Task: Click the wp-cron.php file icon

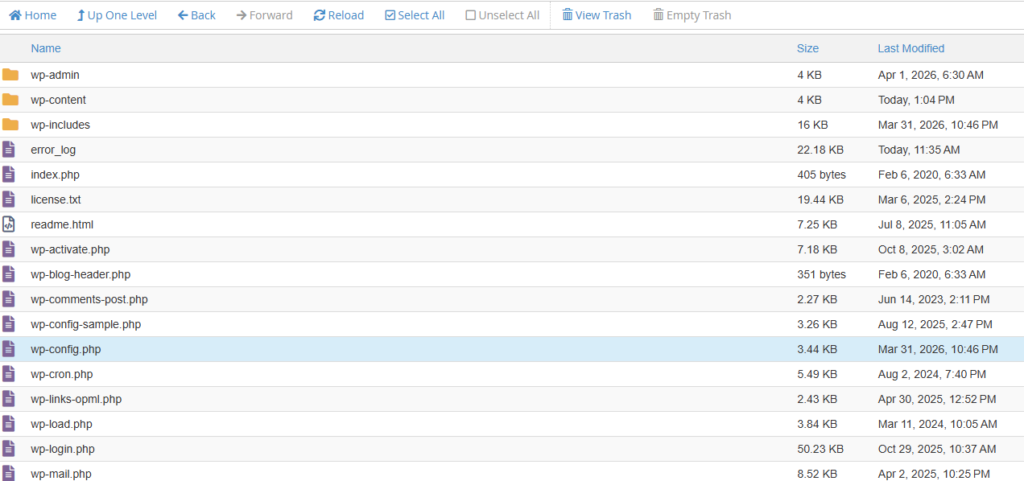Action: 8,374
